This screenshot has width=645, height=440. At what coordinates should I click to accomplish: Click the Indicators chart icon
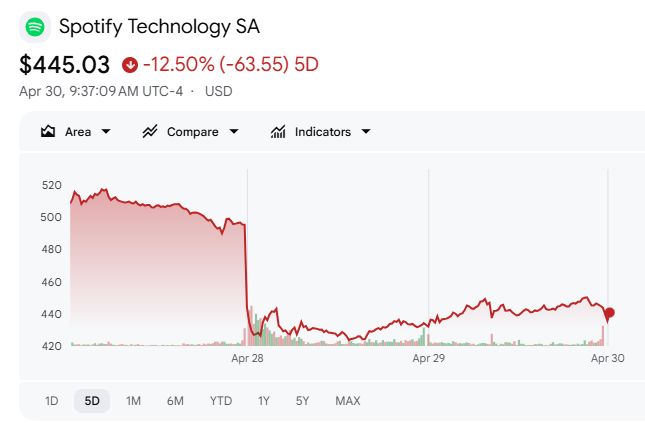coord(278,132)
